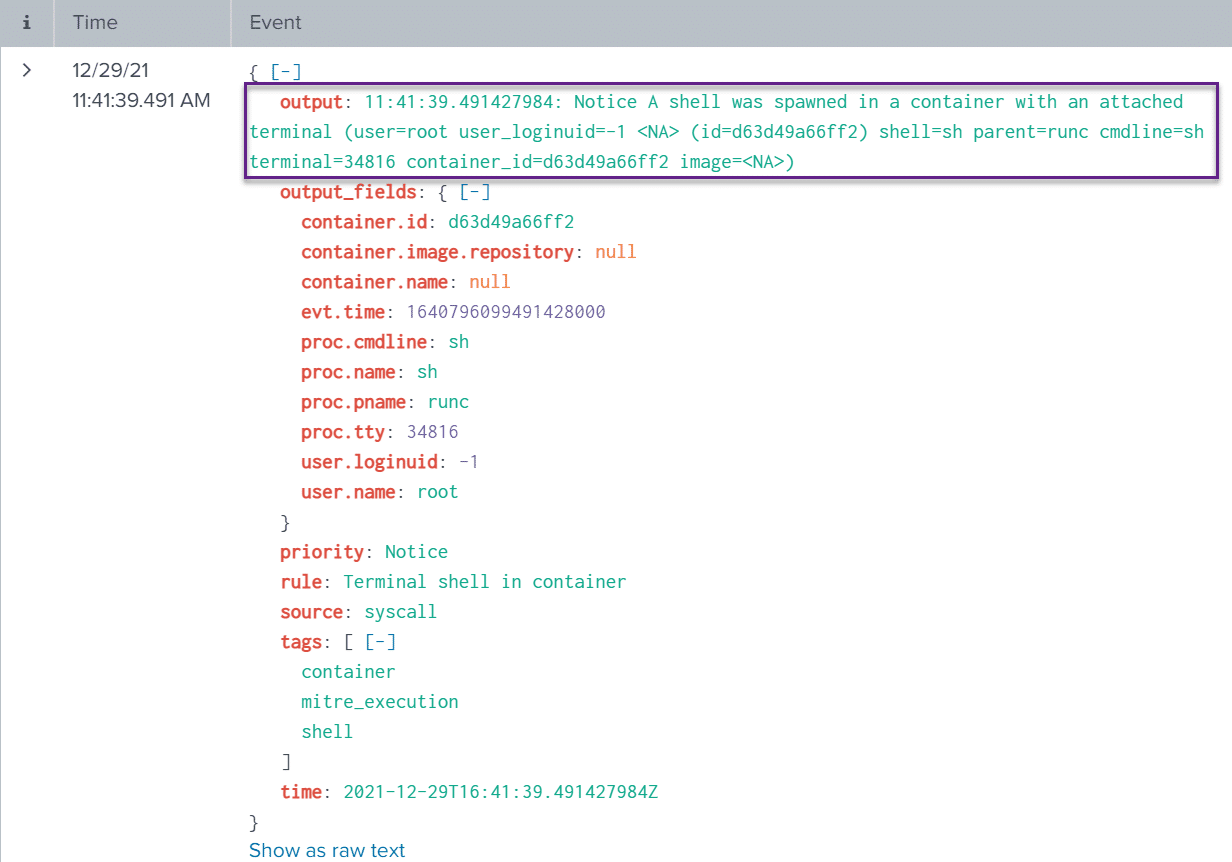The image size is (1232, 862).
Task: Select the mitre_execution tag
Action: pyautogui.click(x=379, y=701)
